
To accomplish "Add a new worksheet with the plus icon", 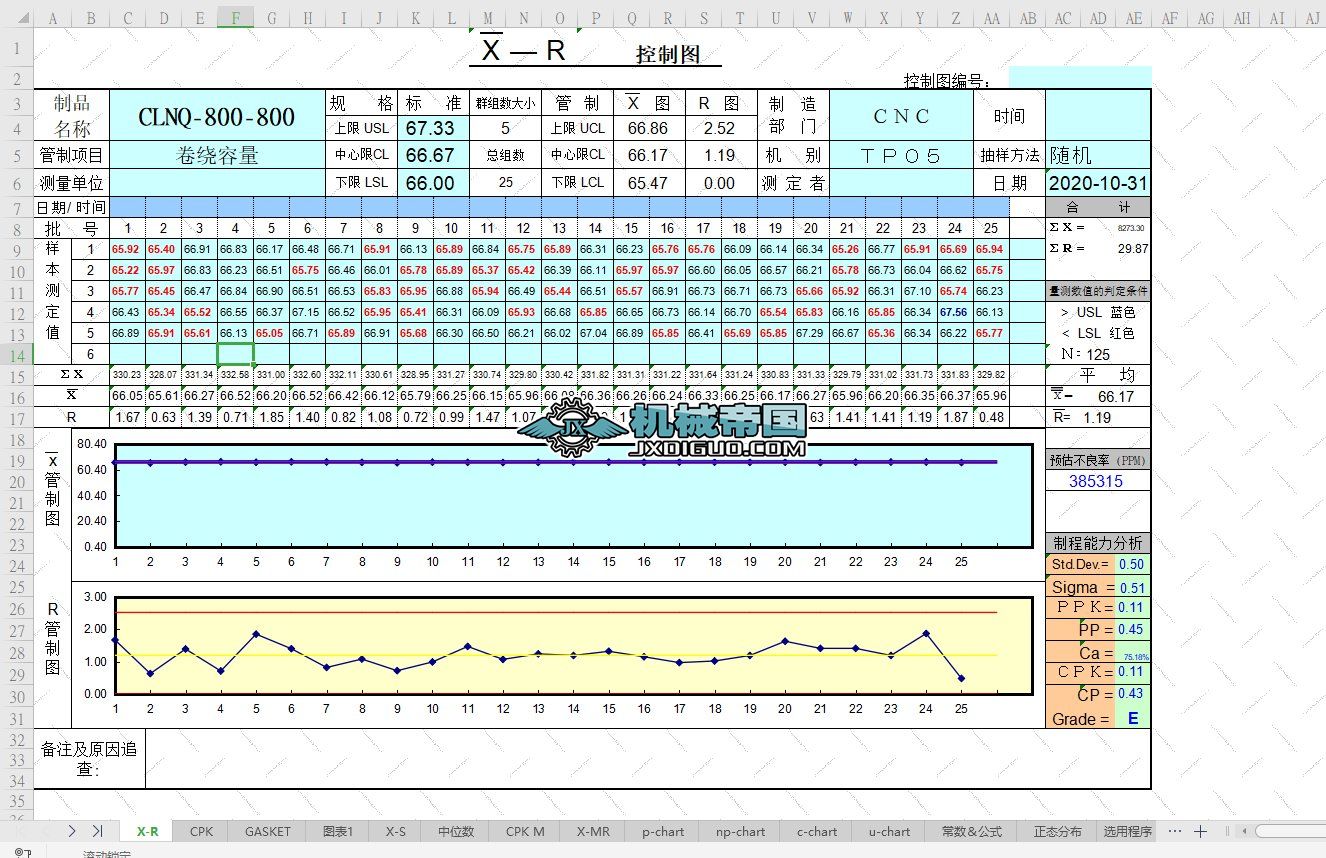I will [x=1200, y=831].
